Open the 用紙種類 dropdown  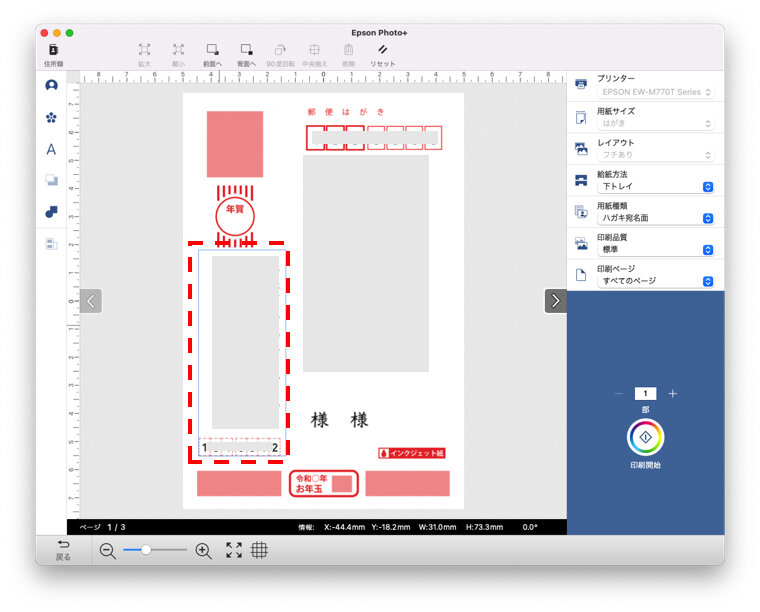[655, 218]
